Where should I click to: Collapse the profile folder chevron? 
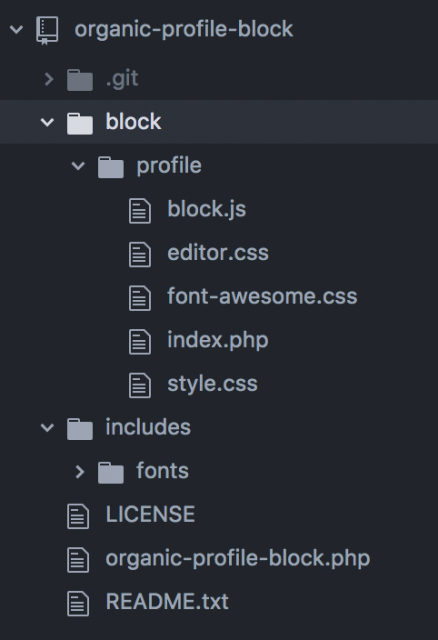pos(78,166)
